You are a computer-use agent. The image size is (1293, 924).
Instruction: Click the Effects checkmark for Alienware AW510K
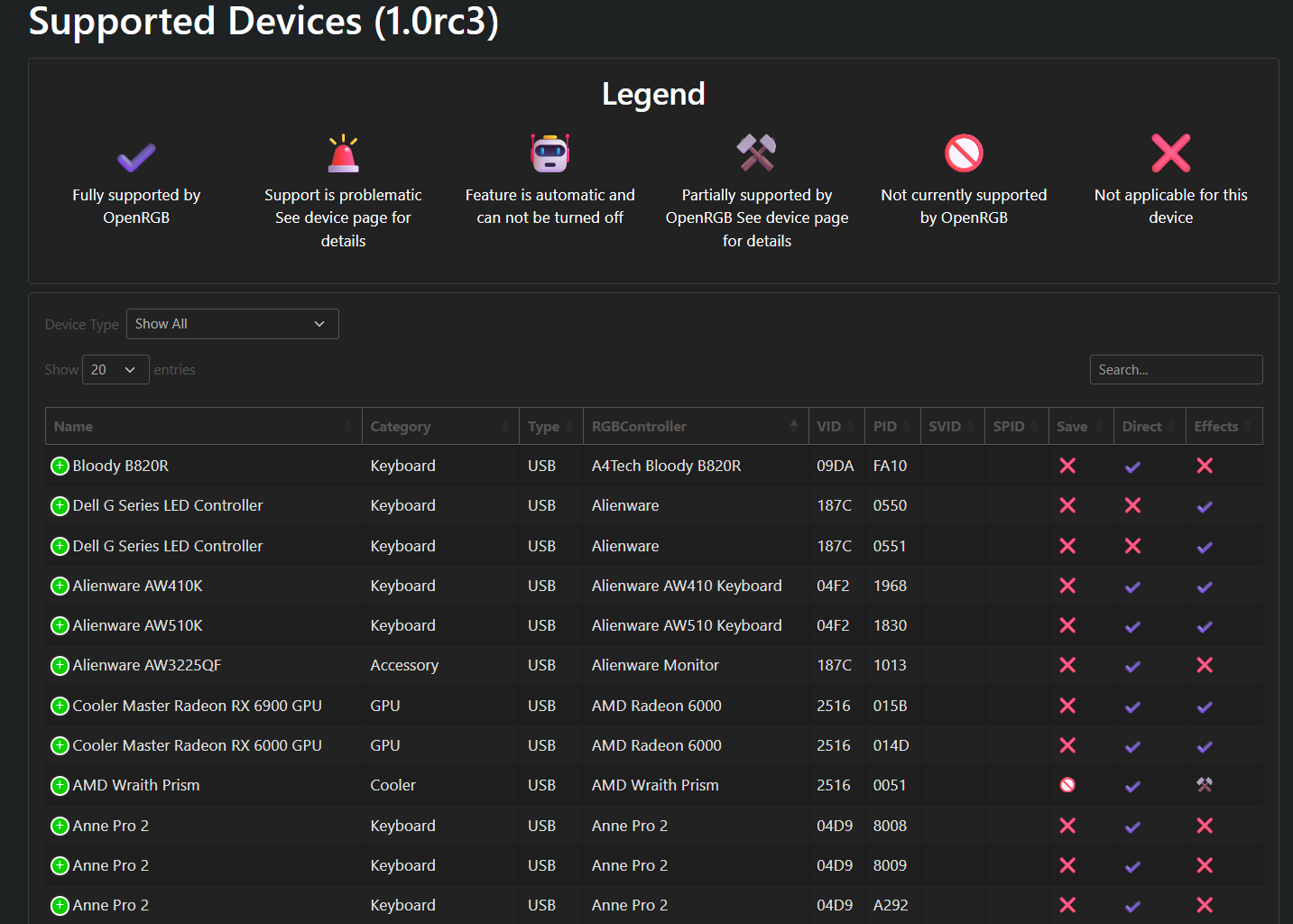coord(1205,626)
